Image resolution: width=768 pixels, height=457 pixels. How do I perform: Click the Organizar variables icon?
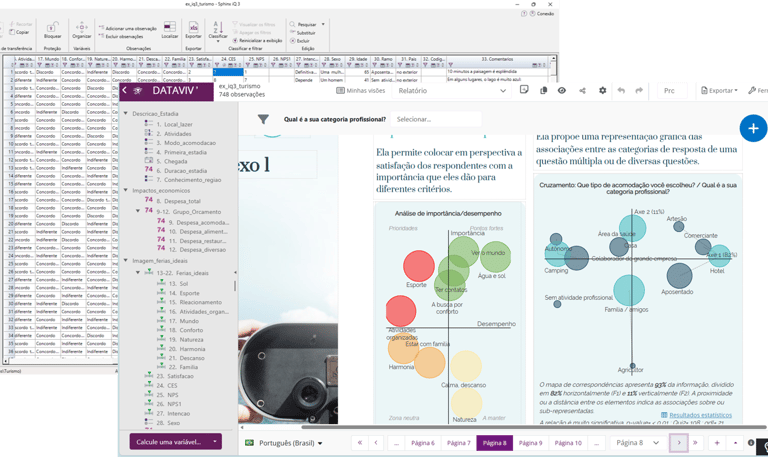(x=81, y=26)
